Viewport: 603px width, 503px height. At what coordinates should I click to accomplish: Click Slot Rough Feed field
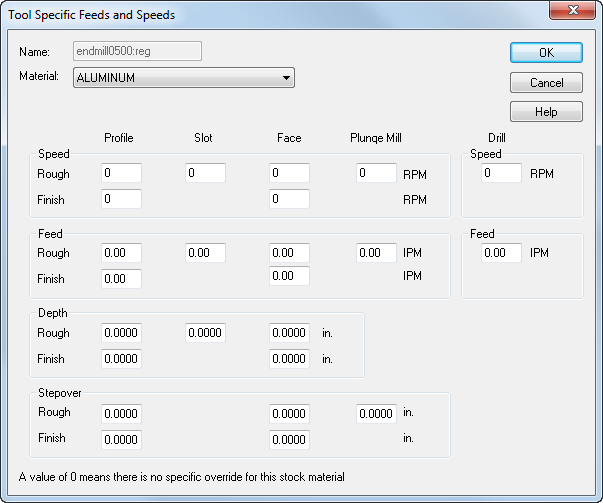[205, 254]
